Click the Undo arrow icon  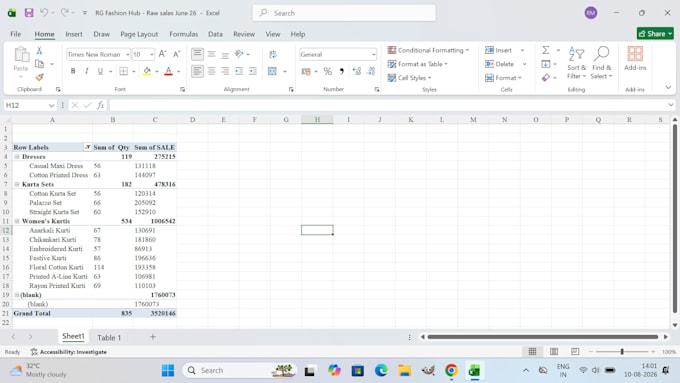(44, 13)
